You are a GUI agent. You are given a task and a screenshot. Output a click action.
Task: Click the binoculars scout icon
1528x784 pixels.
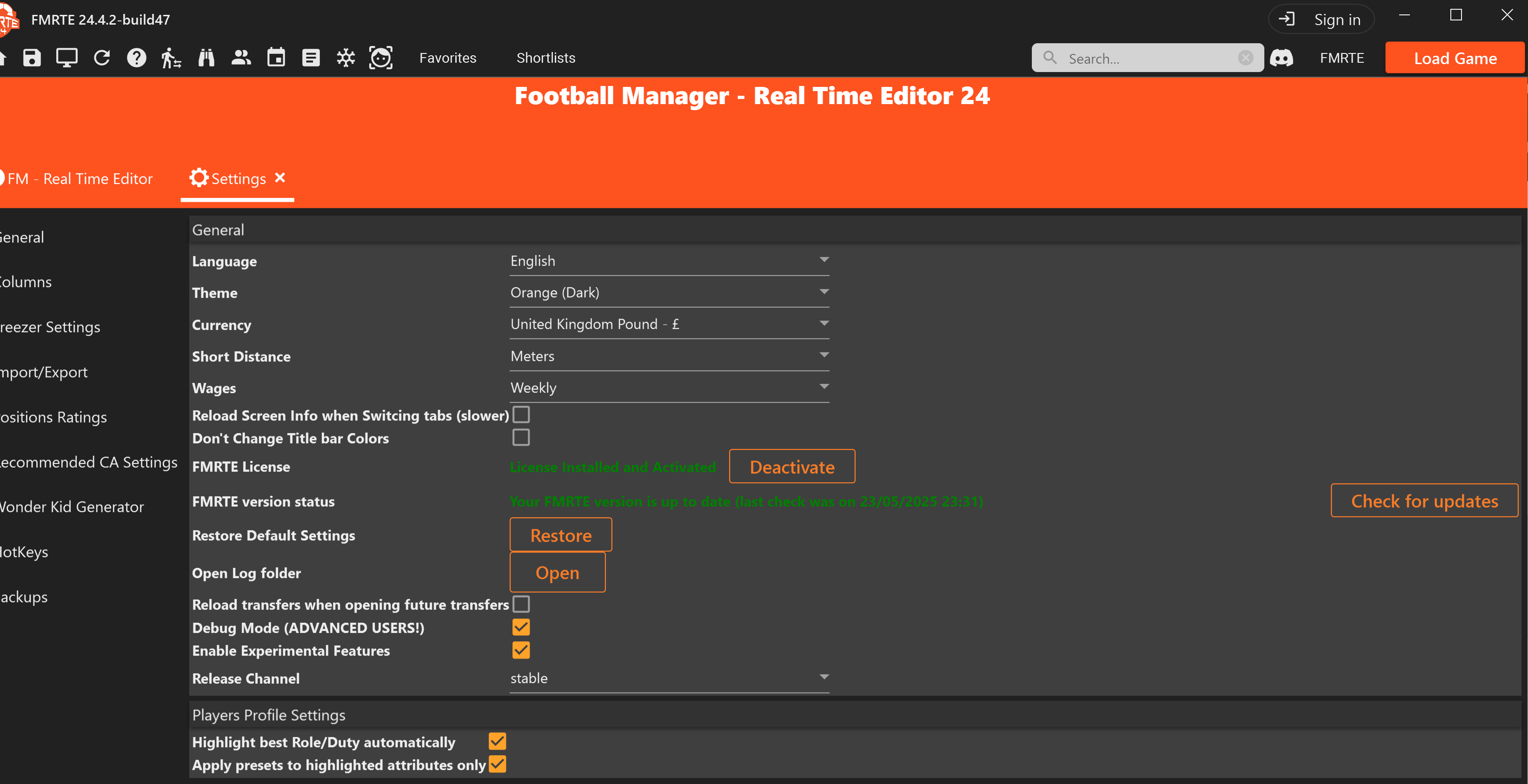(206, 58)
